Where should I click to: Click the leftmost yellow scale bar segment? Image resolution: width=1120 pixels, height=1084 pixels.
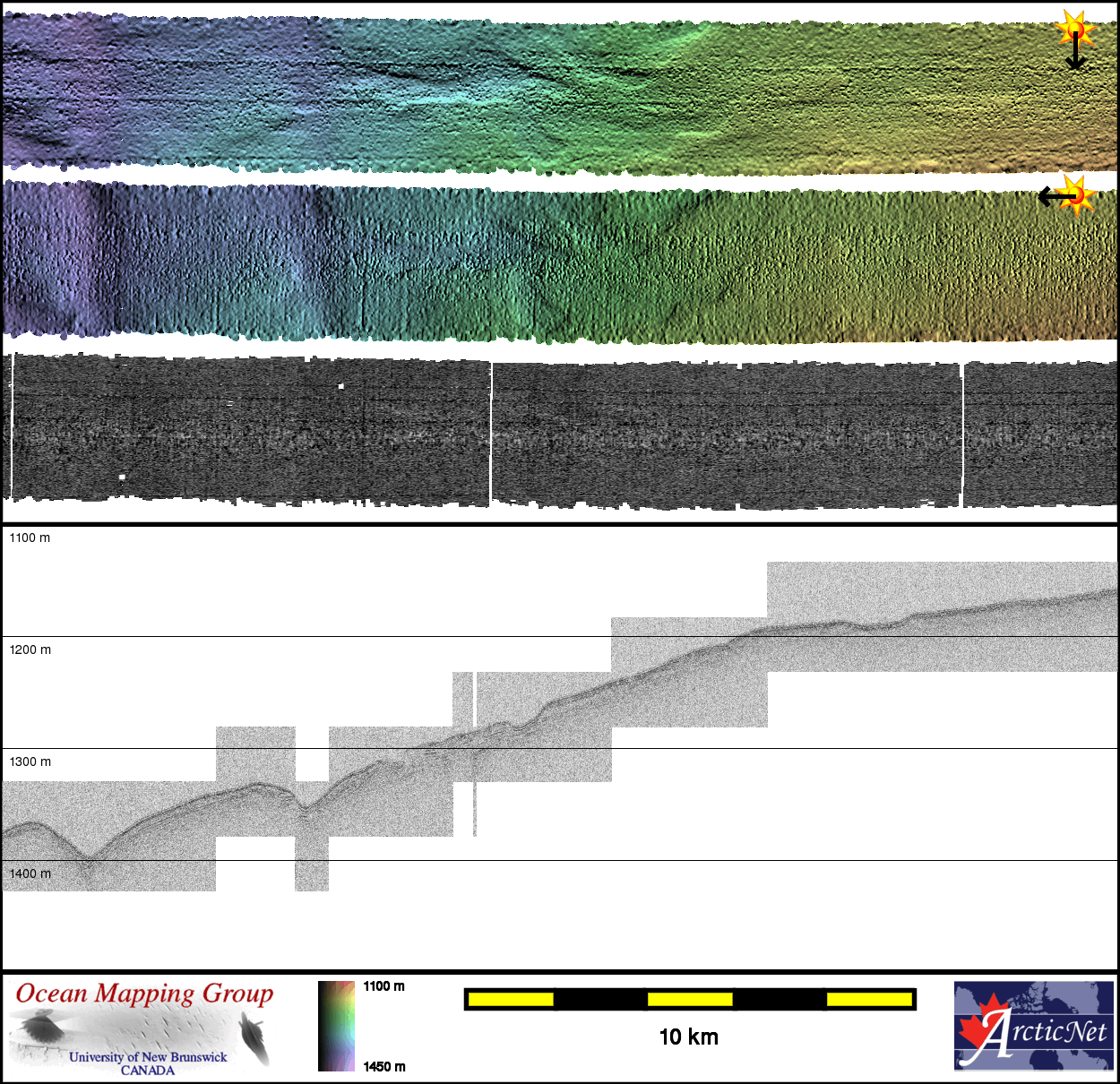click(511, 999)
